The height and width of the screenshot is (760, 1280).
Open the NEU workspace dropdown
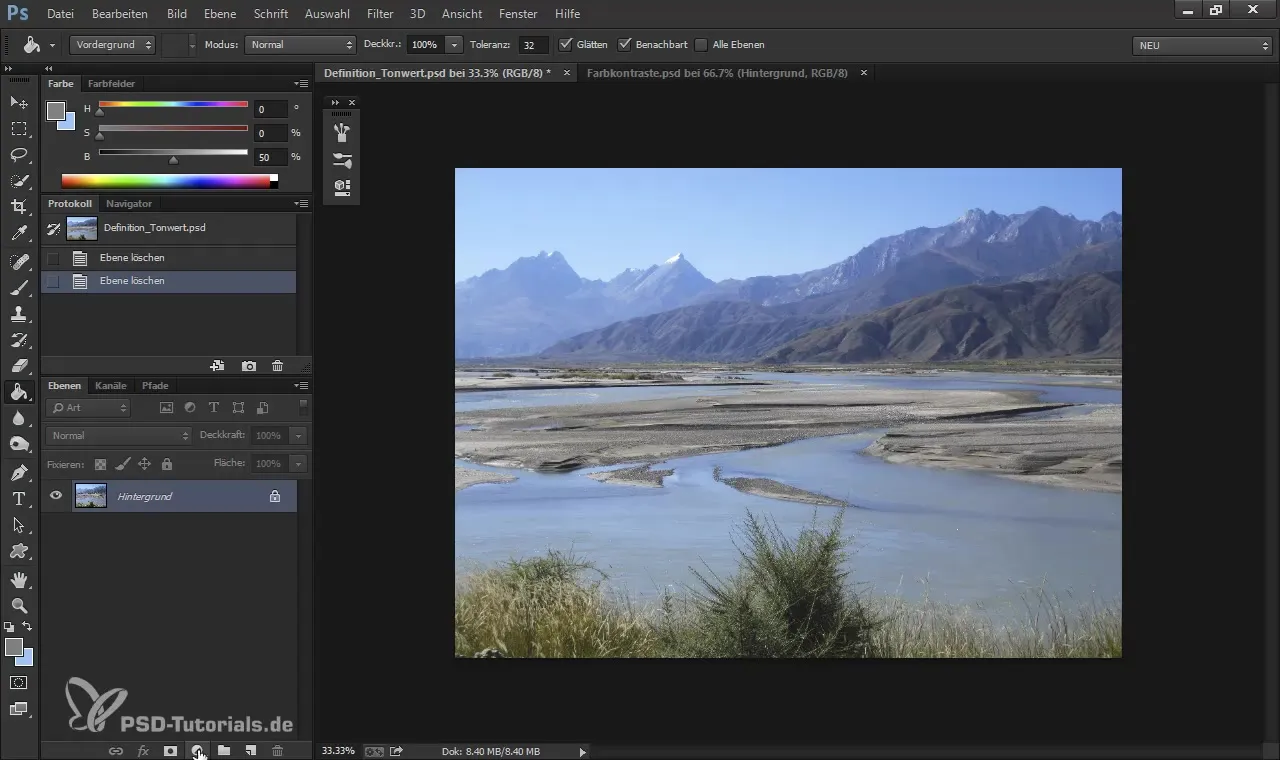tap(1201, 45)
